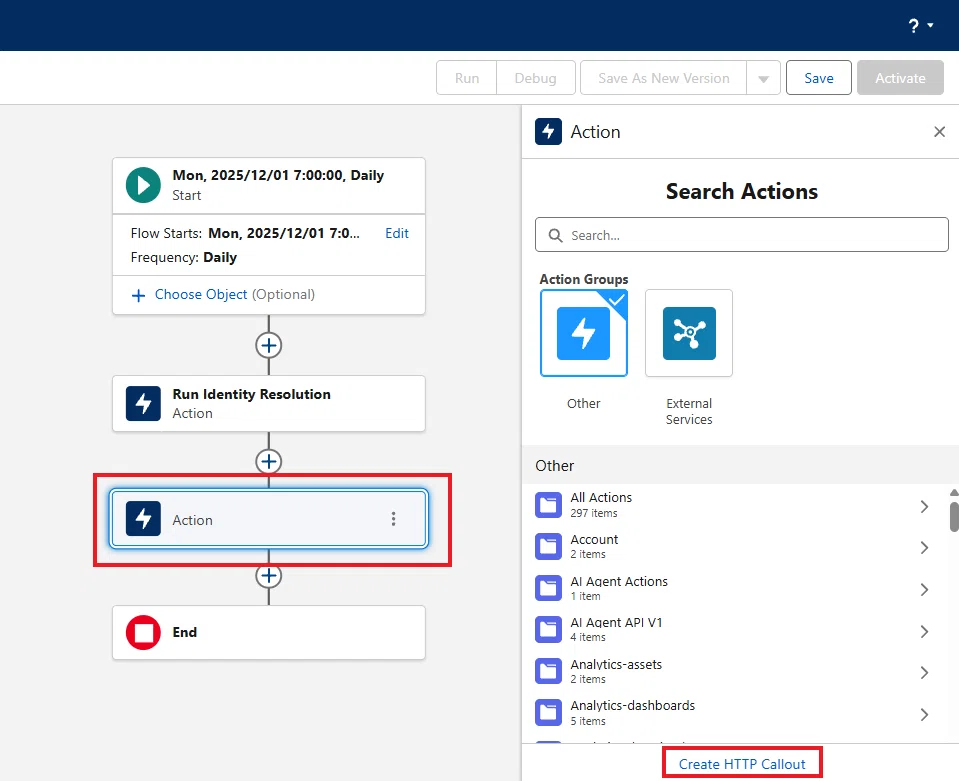This screenshot has height=781, width=959.
Task: Click the actions list scrollbar thumb
Action: click(954, 517)
